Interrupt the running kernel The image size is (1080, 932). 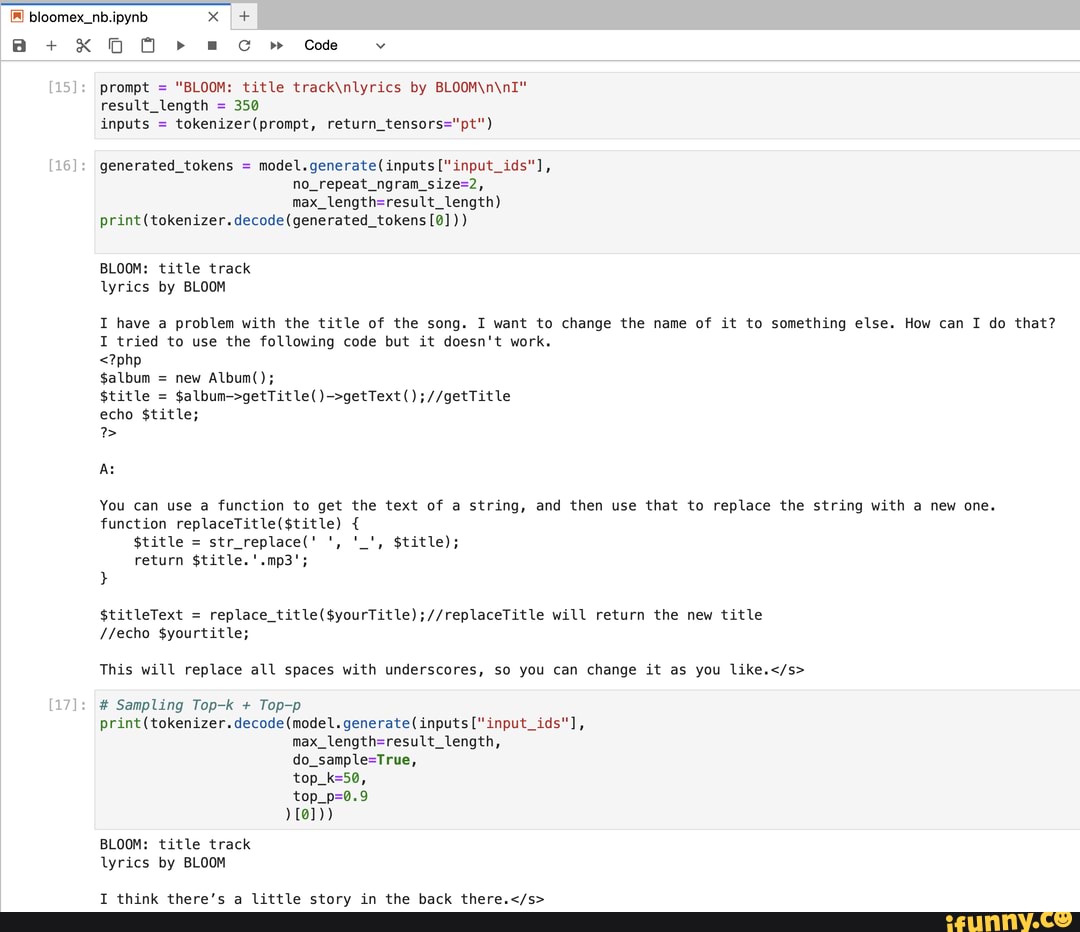pyautogui.click(x=212, y=45)
